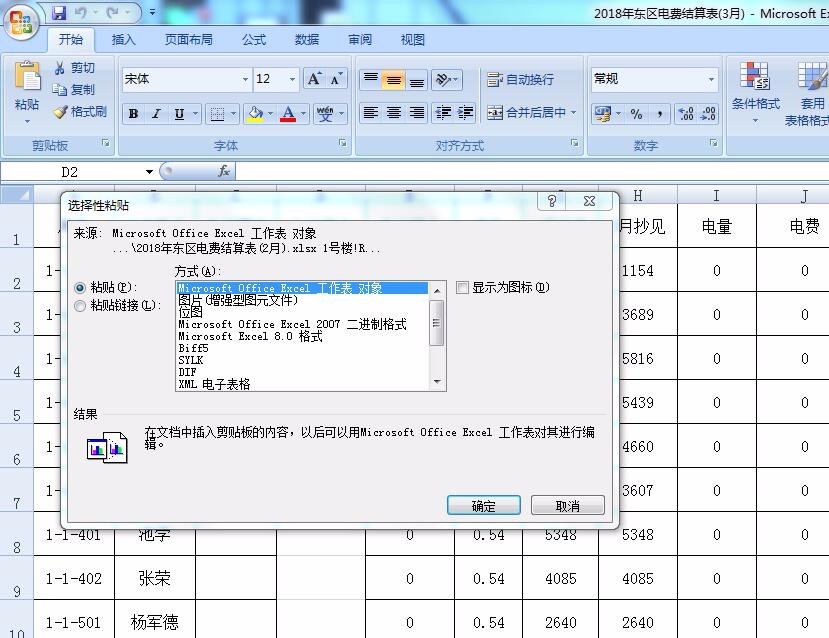Click the Bottom align icon

point(417,80)
